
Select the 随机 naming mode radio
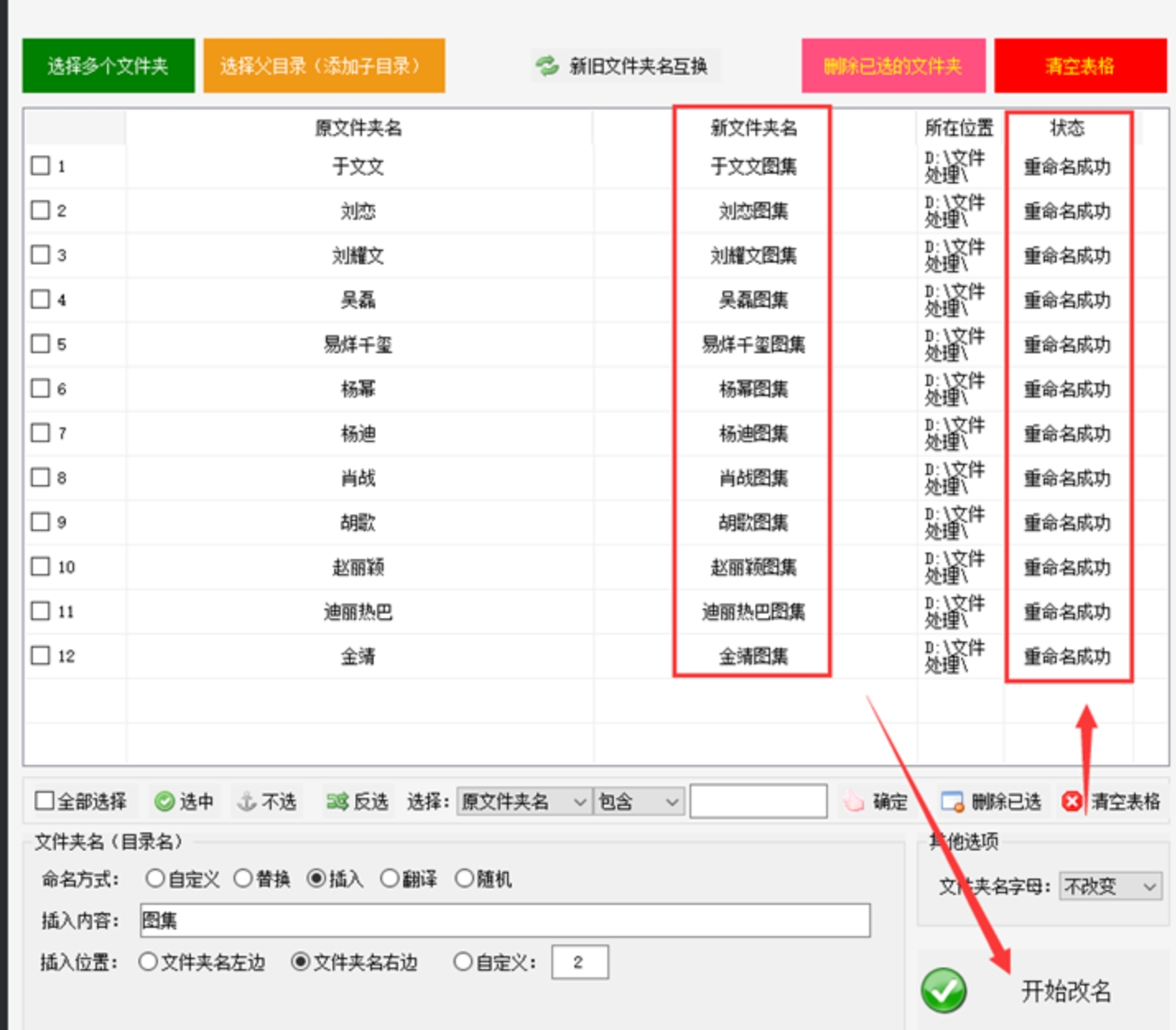point(464,879)
